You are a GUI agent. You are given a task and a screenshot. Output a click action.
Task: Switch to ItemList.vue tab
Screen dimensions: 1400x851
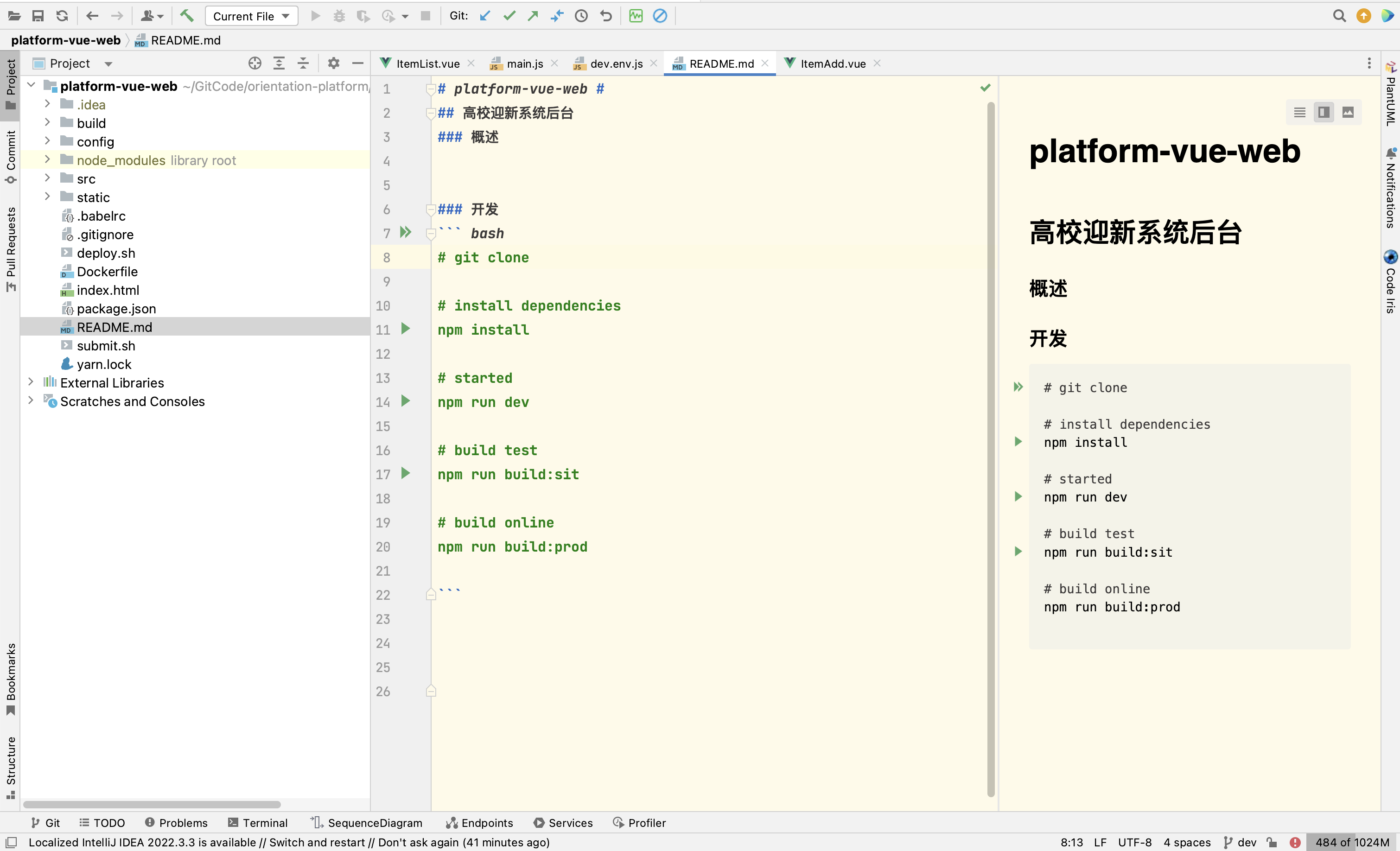[x=427, y=64]
